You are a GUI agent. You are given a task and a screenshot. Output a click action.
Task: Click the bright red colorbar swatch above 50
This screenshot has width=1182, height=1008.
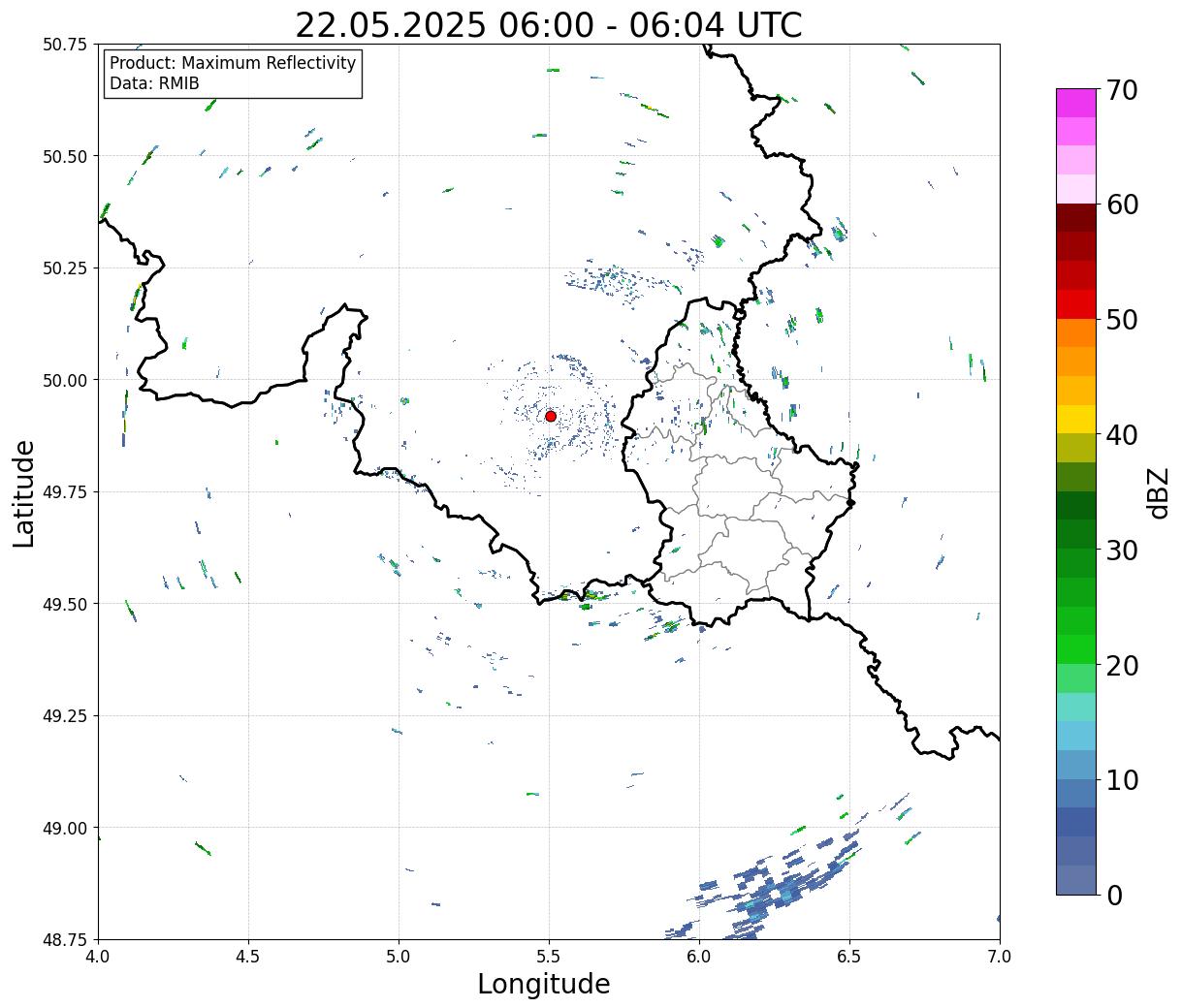[1076, 304]
